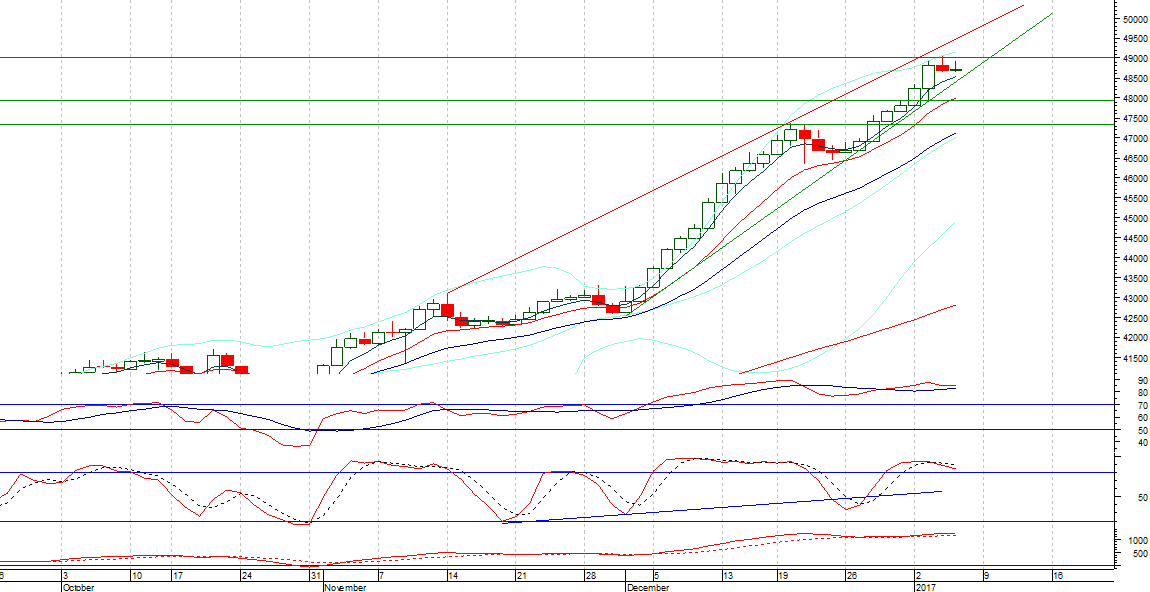Select the 45000 price axis label
1150x592 pixels.
pos(1134,219)
